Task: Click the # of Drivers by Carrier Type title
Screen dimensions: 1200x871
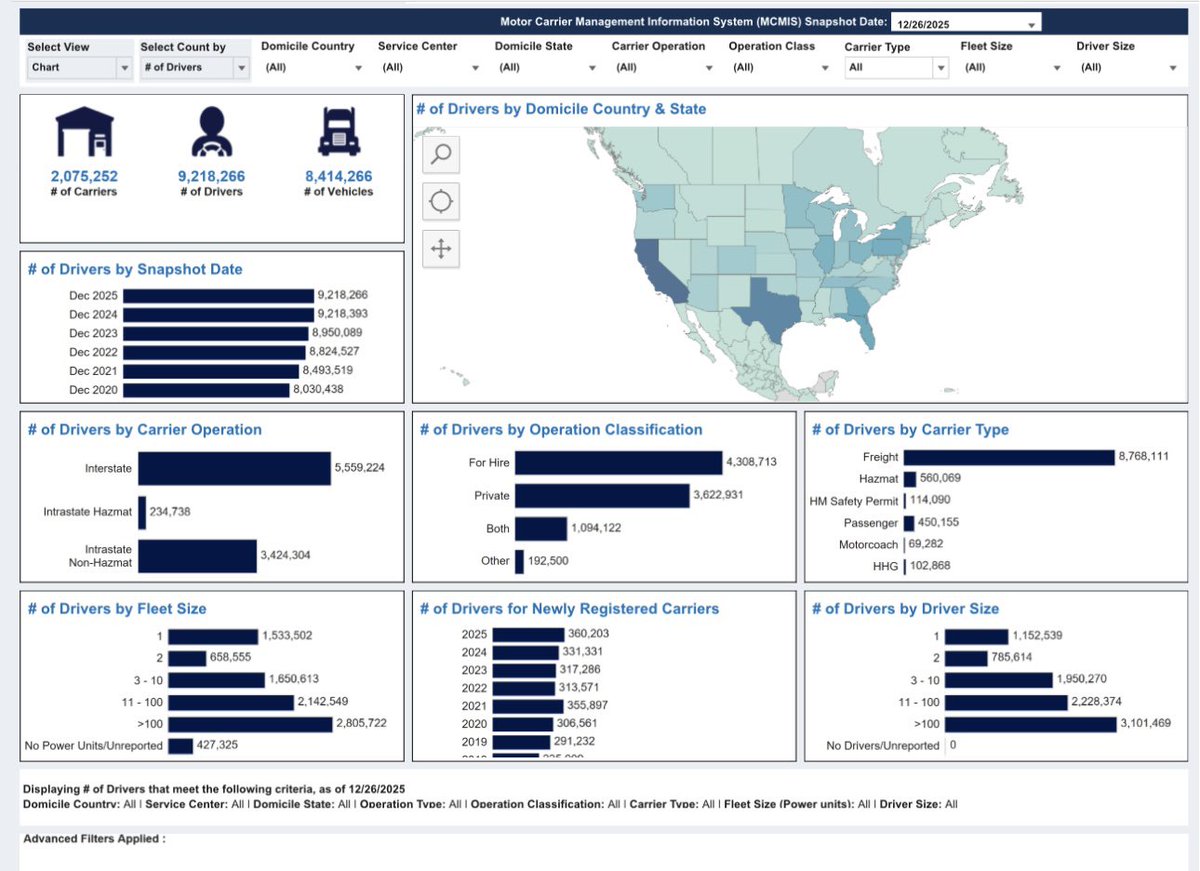Action: pyautogui.click(x=910, y=429)
